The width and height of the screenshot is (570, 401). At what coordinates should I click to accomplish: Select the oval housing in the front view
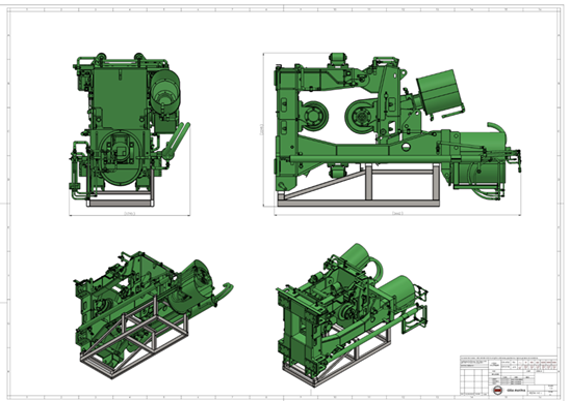click(x=120, y=157)
